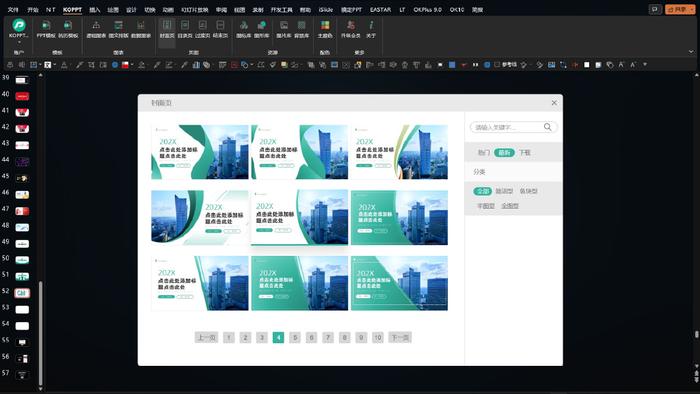Open the 主题色 theme color icon
The height and width of the screenshot is (394, 700).
325,29
